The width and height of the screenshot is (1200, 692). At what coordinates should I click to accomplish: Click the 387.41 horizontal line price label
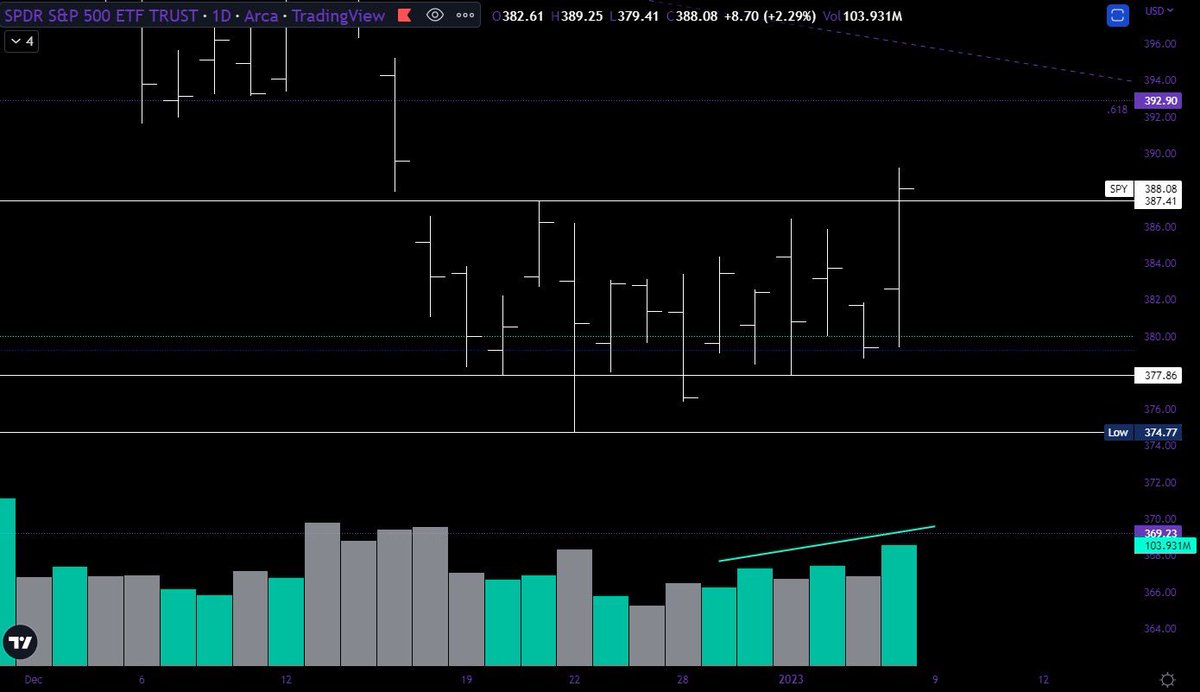1159,201
